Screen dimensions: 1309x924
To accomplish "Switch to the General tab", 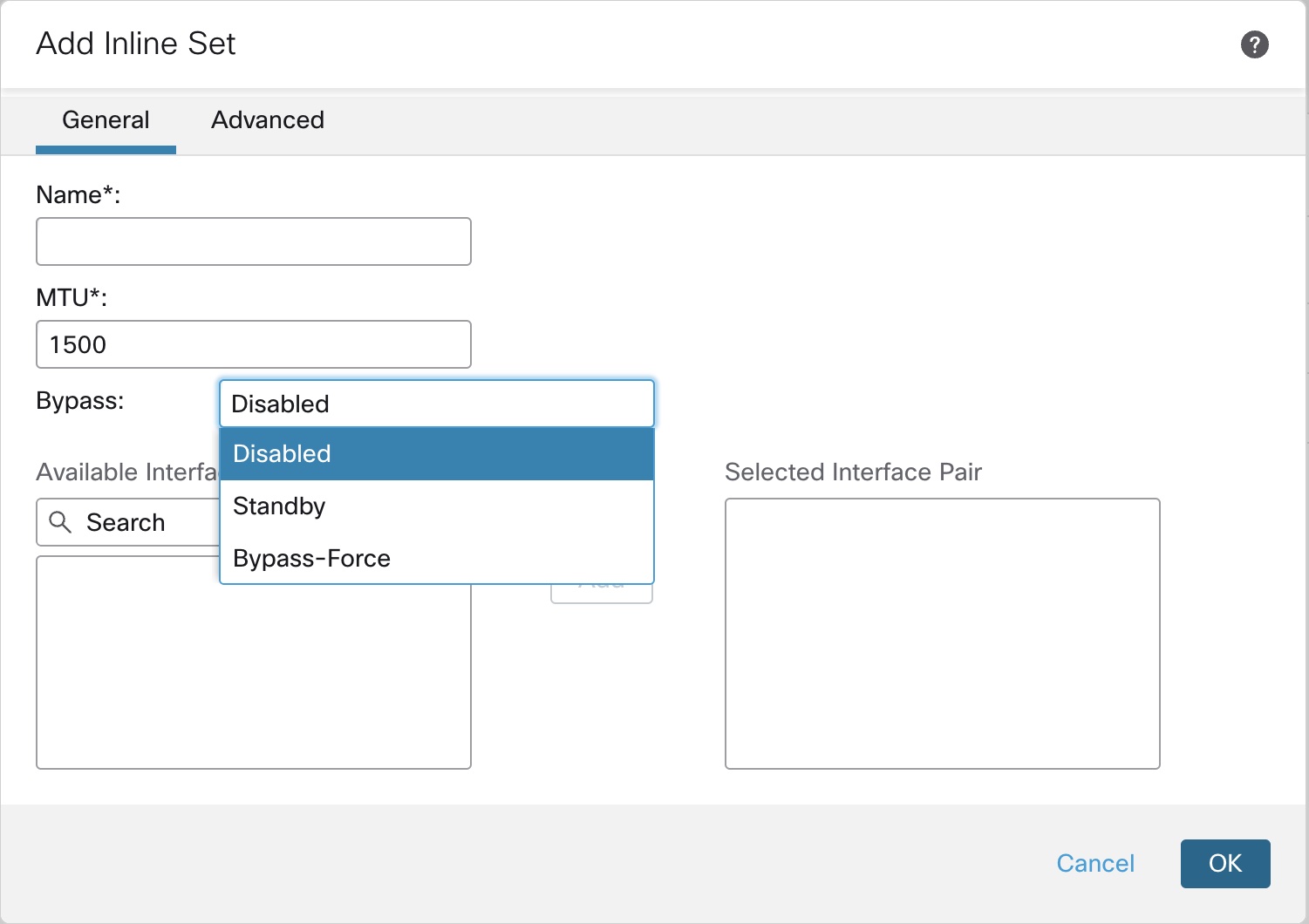I will tap(106, 120).
